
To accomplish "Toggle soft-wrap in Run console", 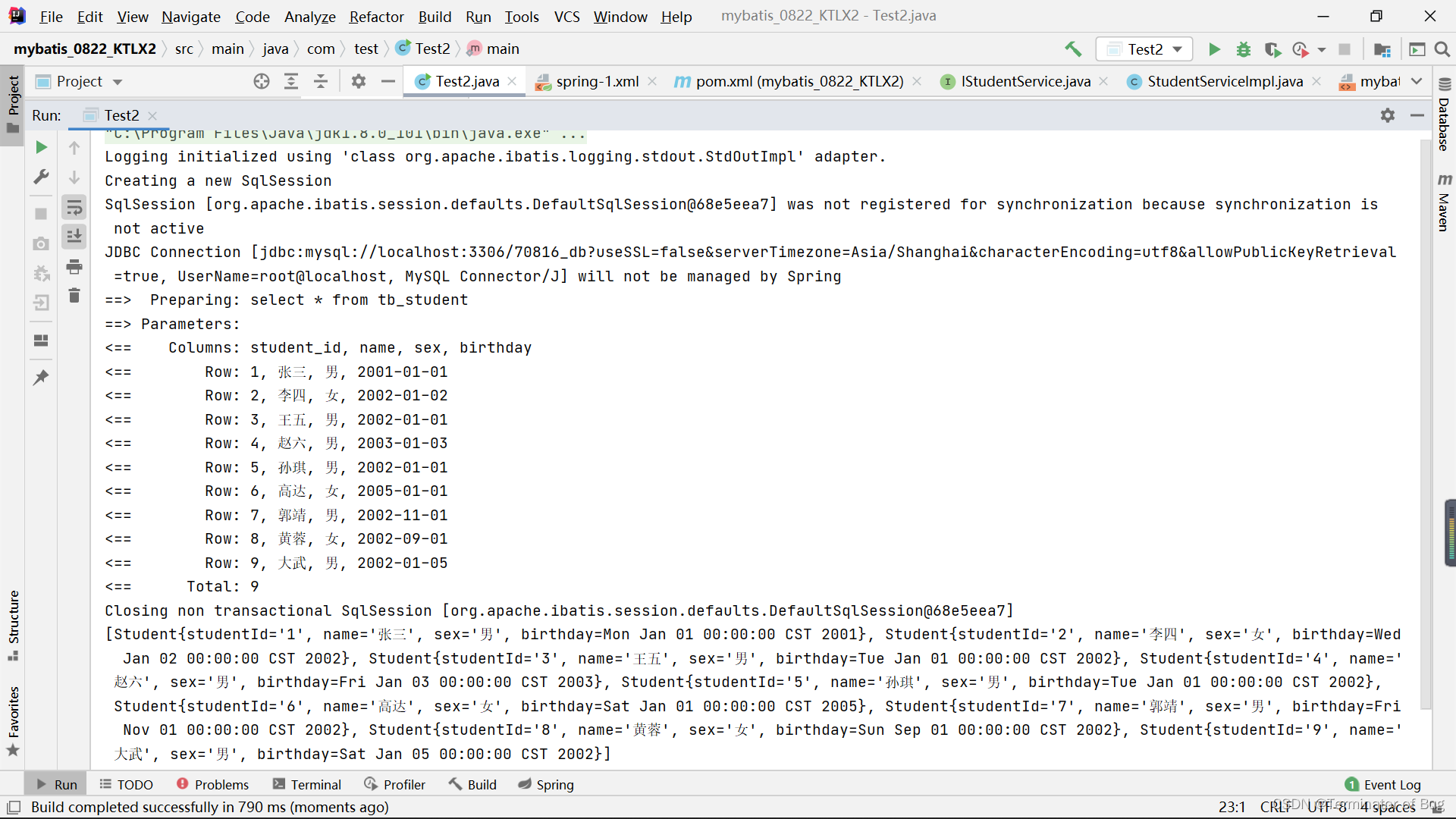I will tap(74, 207).
